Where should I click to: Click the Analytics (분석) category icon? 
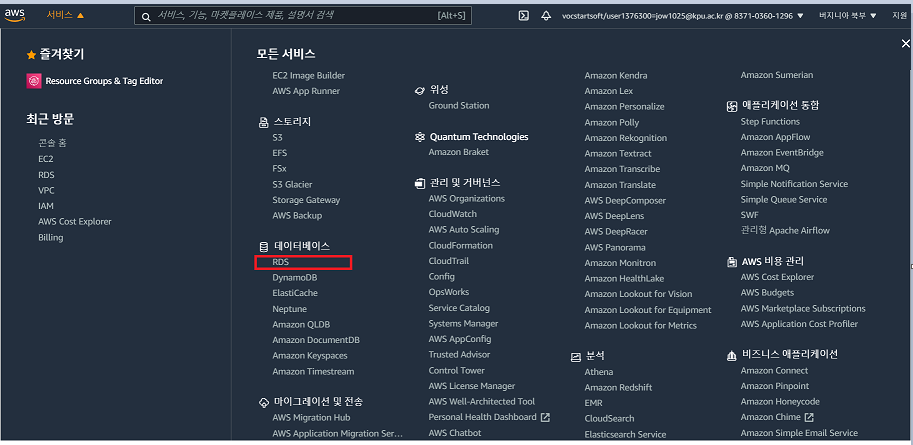576,357
